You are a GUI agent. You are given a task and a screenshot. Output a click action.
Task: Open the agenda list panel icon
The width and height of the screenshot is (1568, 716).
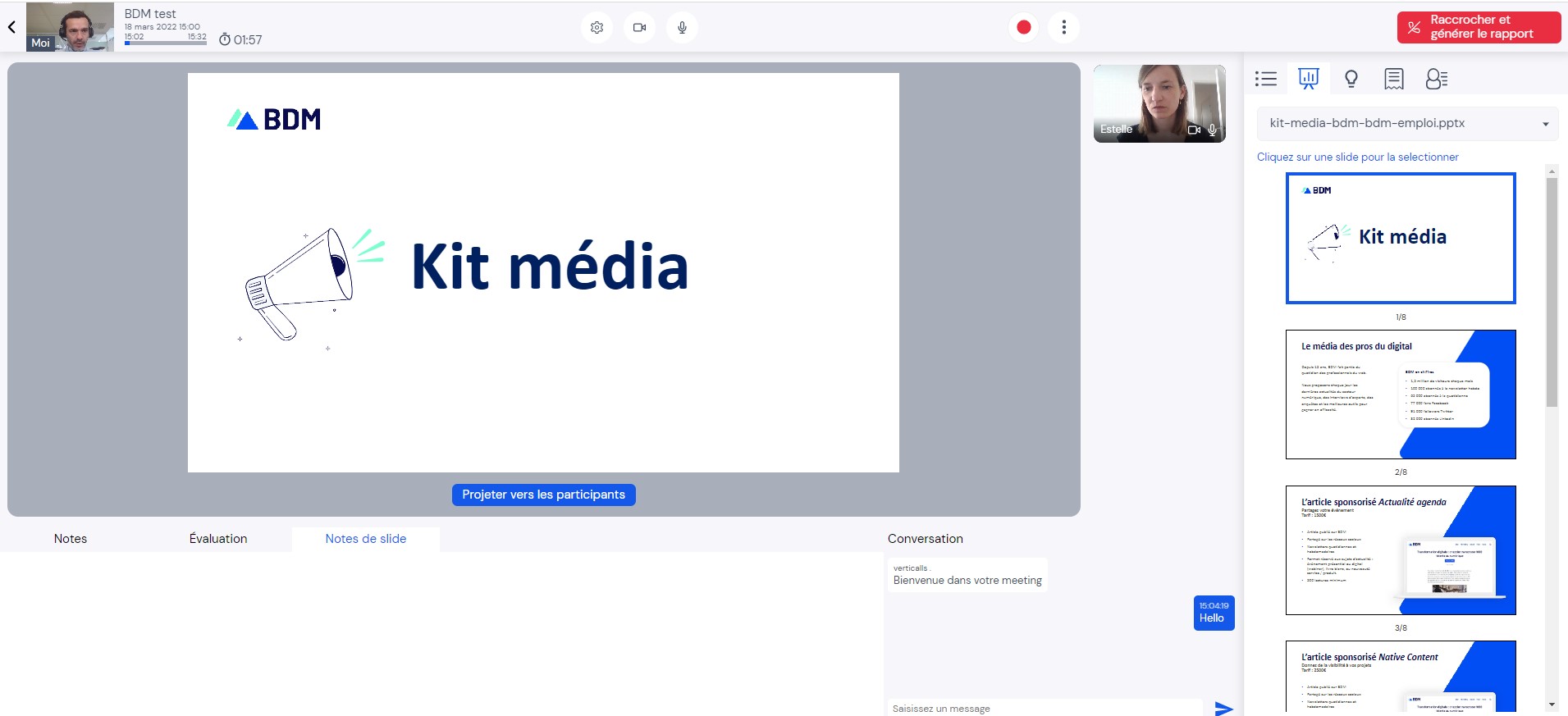point(1266,79)
